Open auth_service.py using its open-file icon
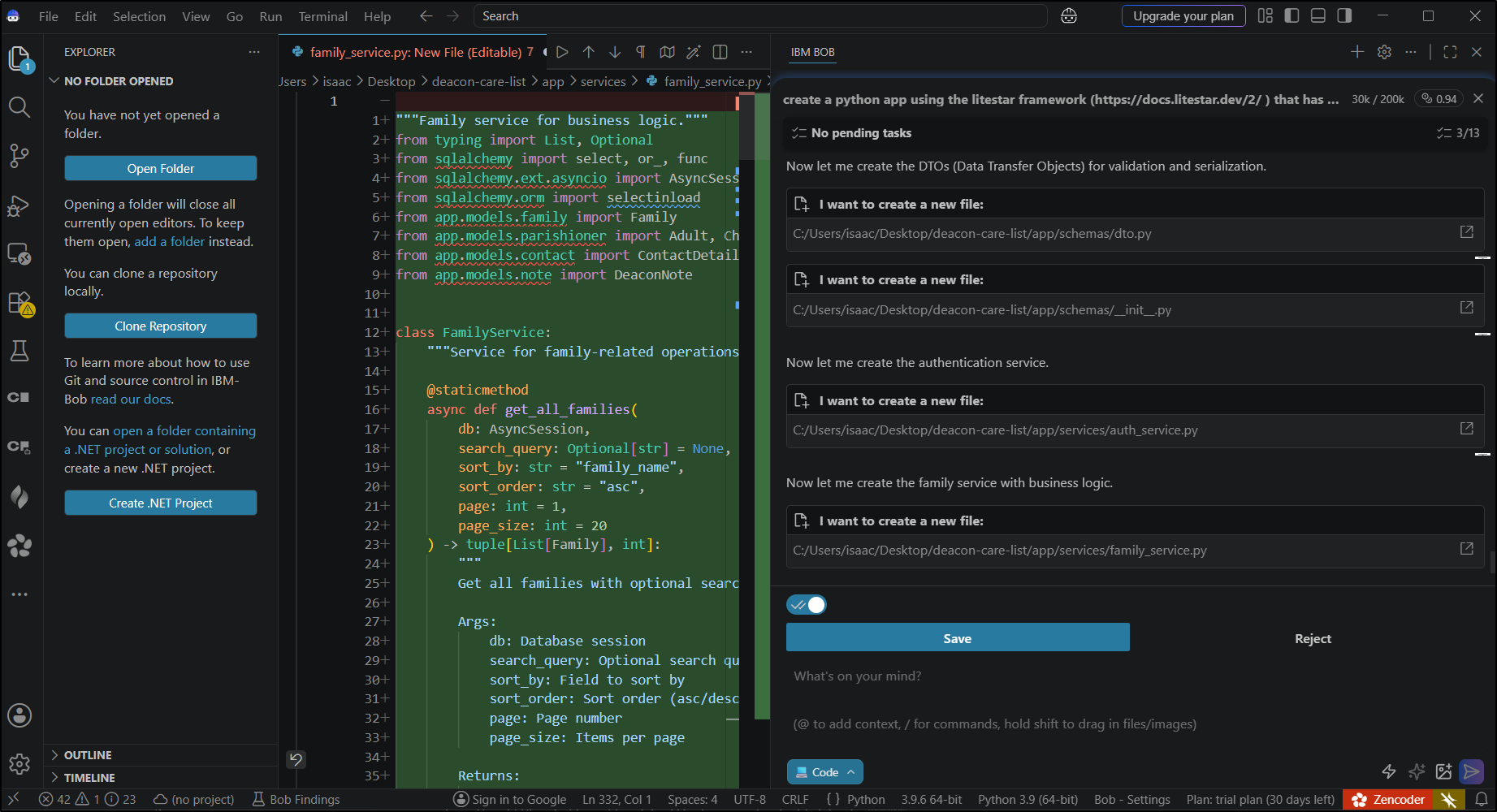Viewport: 1497px width, 812px height. pyautogui.click(x=1467, y=428)
